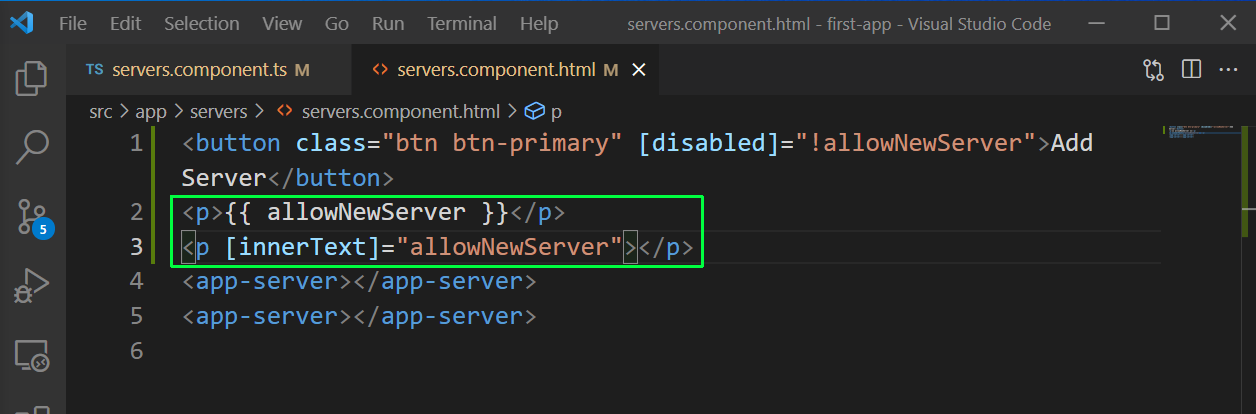
Task: Click the [disabled] attribute in code
Action: (709, 143)
